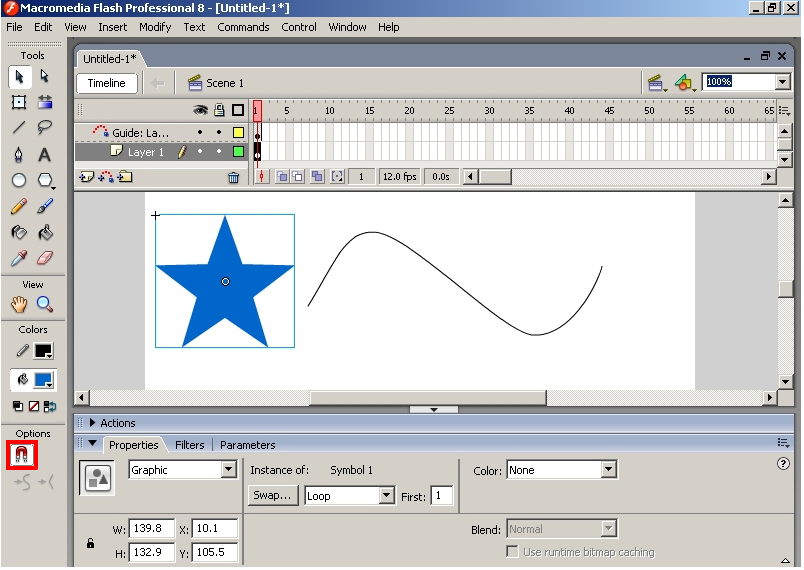Viewport: 804px width, 570px height.
Task: Toggle the Snap to Objects magnet option
Action: pyautogui.click(x=22, y=455)
